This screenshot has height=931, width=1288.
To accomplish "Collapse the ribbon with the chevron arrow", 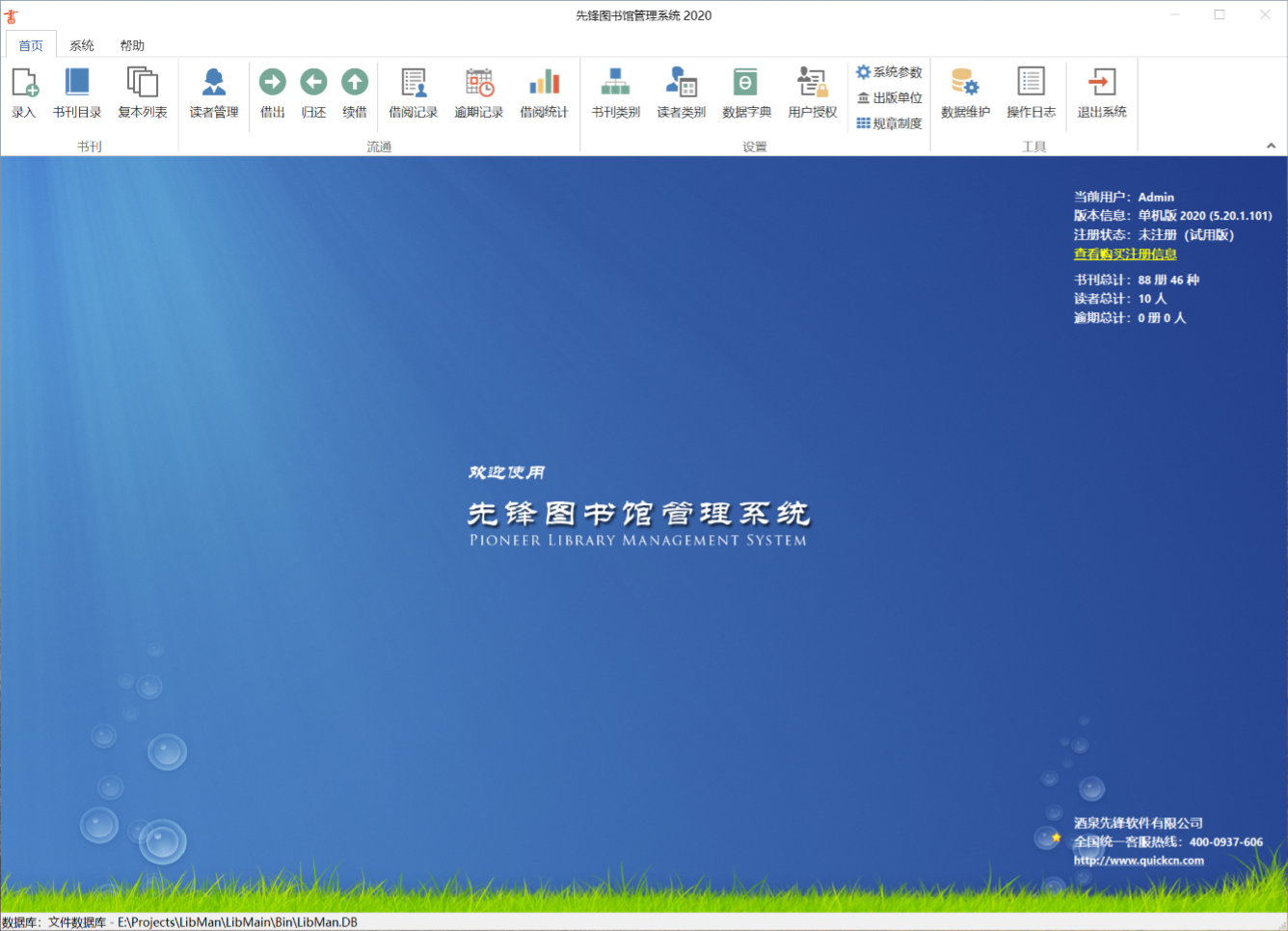I will [x=1271, y=146].
